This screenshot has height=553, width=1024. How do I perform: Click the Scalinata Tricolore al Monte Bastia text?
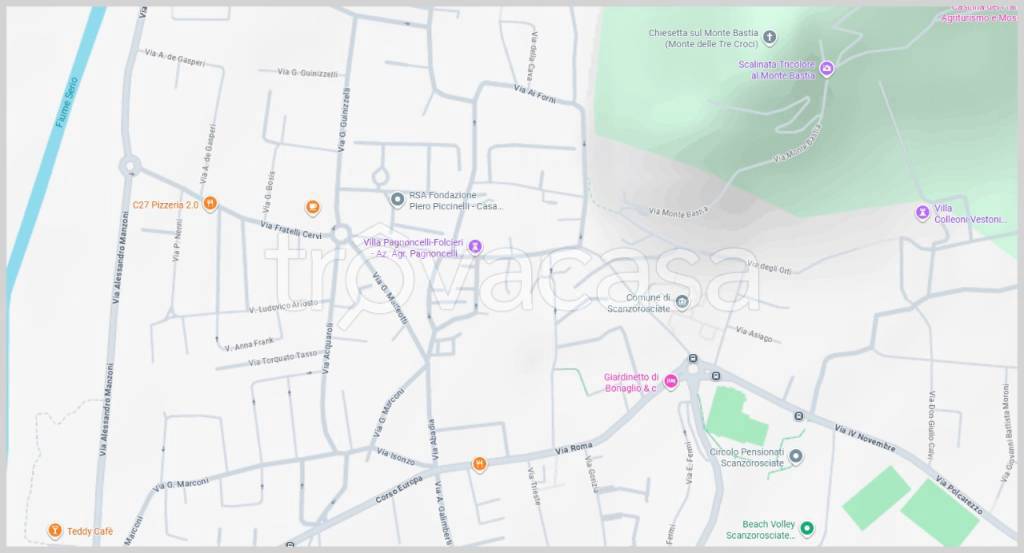pos(777,69)
